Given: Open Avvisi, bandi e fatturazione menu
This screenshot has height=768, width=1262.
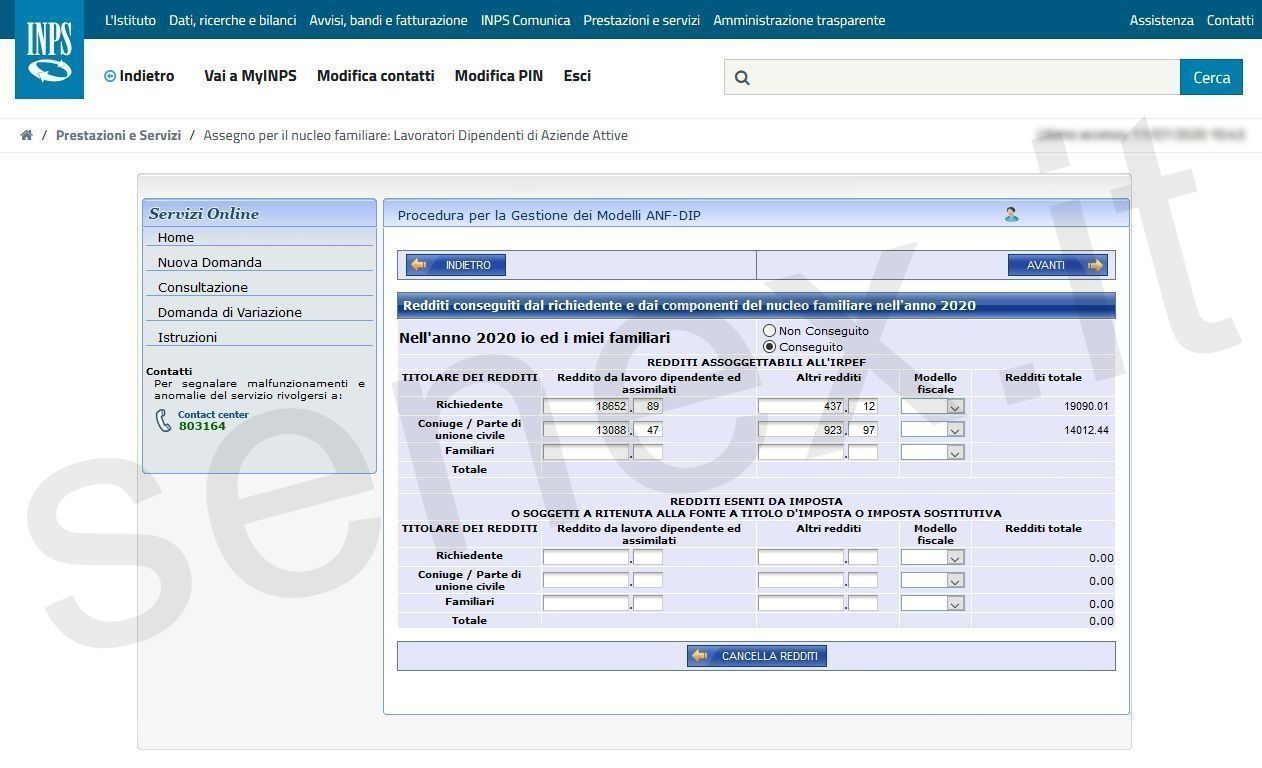Looking at the screenshot, I should pyautogui.click(x=388, y=20).
